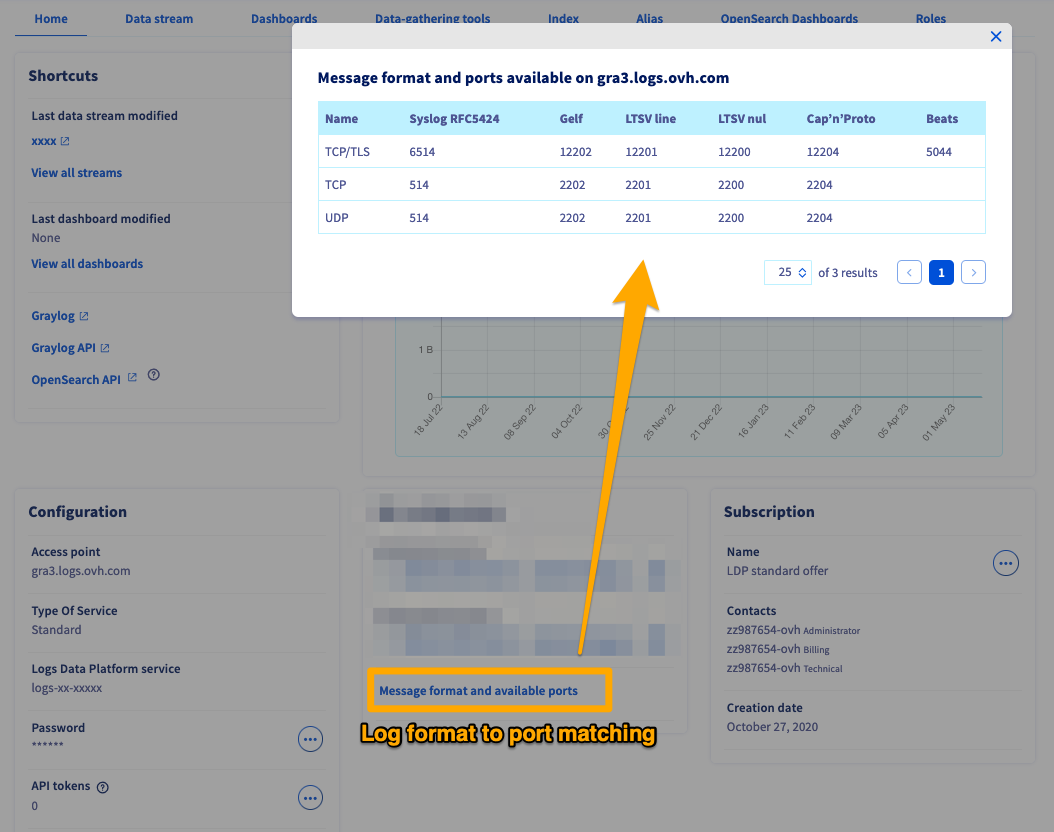Click the View all streams link
The image size is (1054, 832).
pos(76,172)
